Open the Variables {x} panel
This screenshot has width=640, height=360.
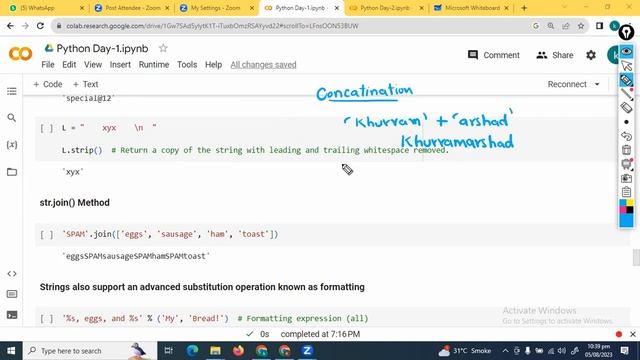(12, 144)
